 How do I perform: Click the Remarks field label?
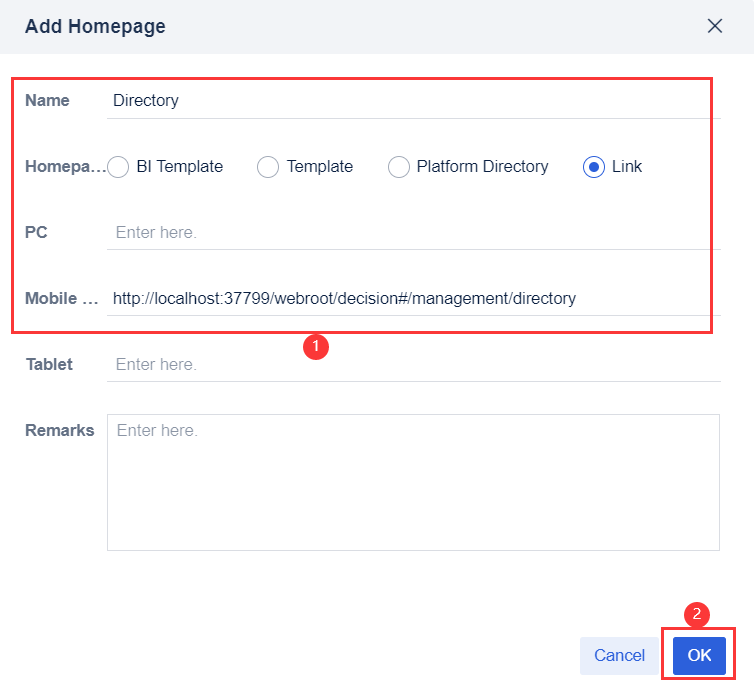[x=60, y=430]
